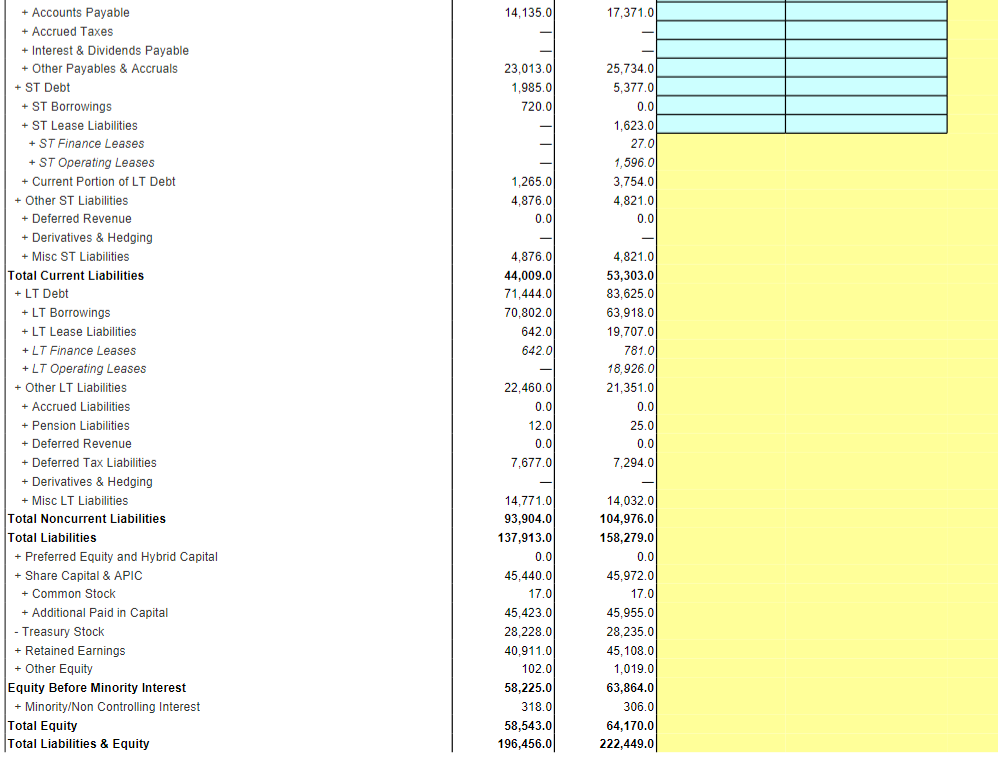998x762 pixels.
Task: Select the second blue cell in ST Debt row
Action: tap(866, 87)
